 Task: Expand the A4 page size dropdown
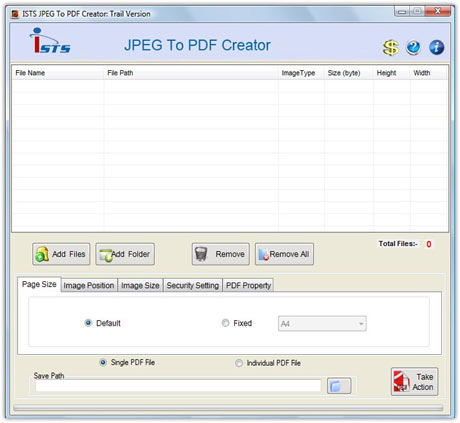(322, 324)
